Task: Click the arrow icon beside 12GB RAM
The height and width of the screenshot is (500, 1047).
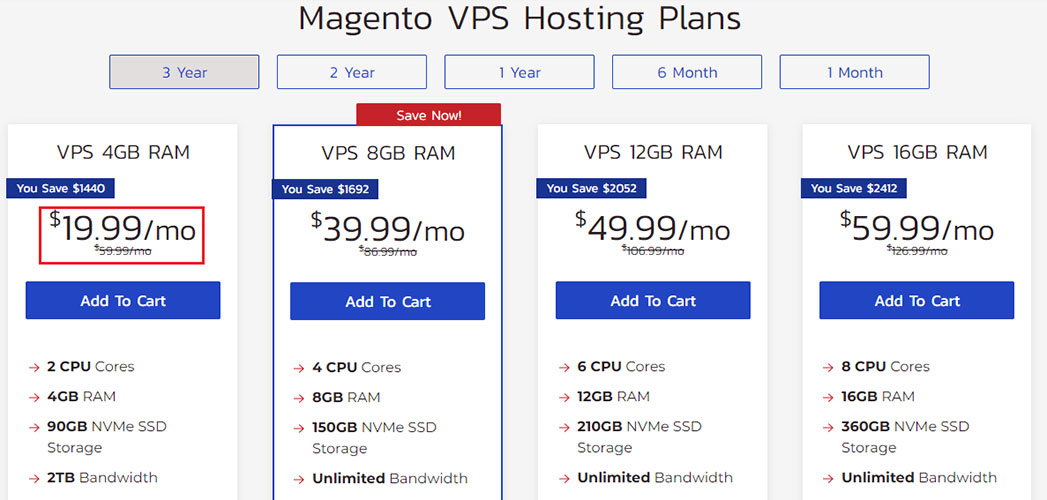Action: [x=564, y=397]
